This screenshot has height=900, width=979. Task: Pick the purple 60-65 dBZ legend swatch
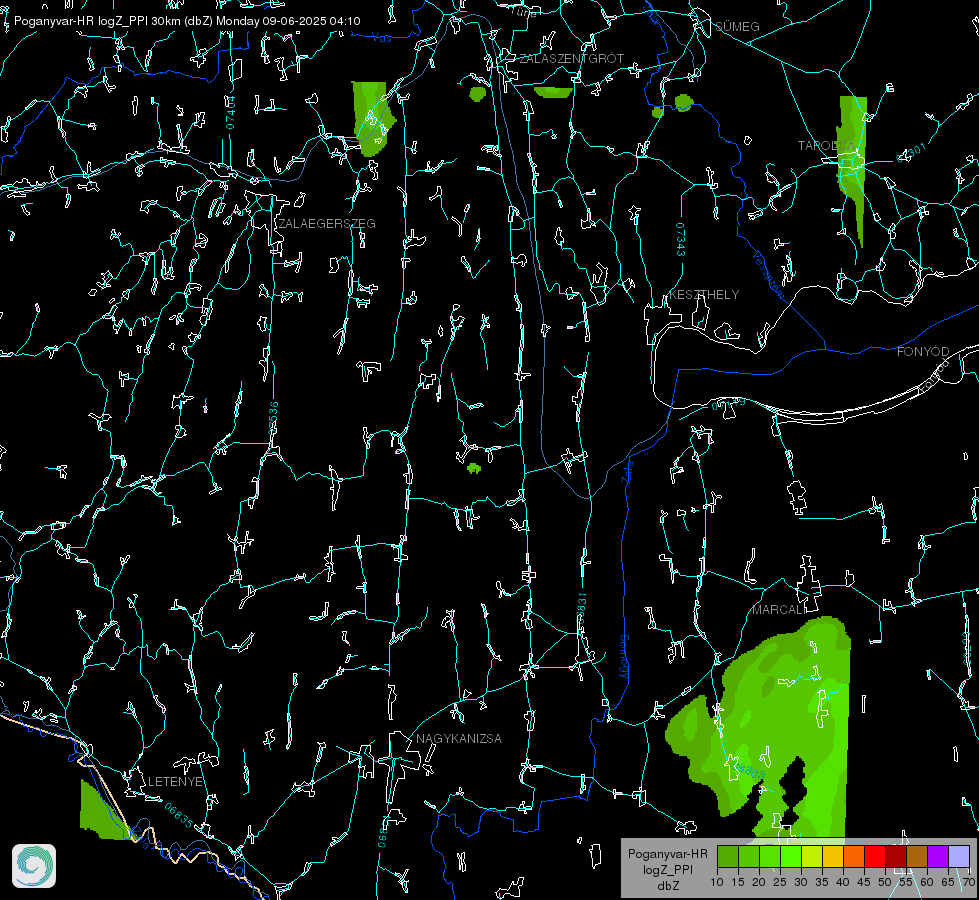pos(938,856)
